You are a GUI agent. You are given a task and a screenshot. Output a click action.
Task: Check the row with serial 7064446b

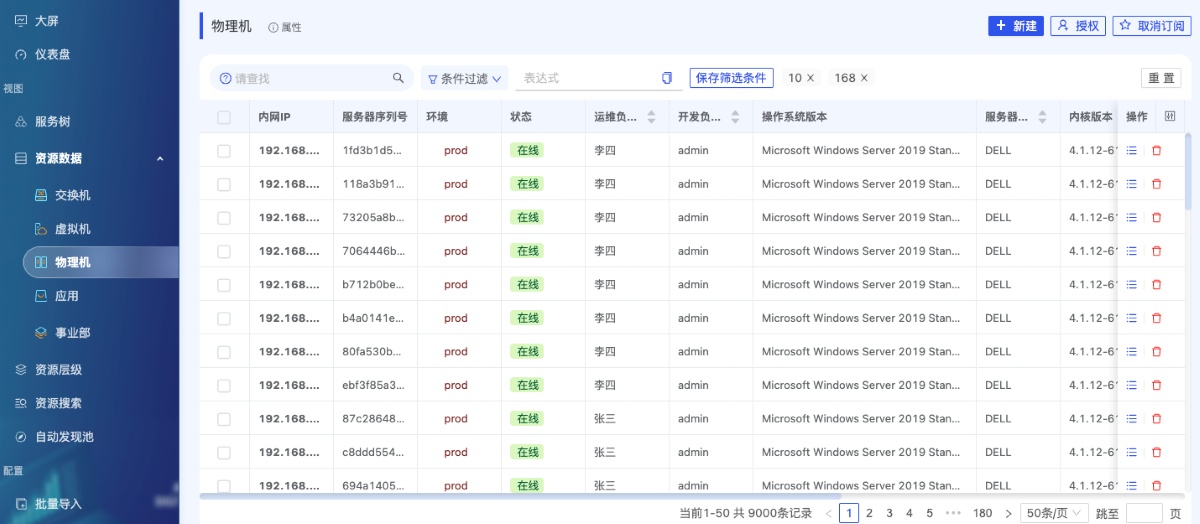click(x=224, y=251)
